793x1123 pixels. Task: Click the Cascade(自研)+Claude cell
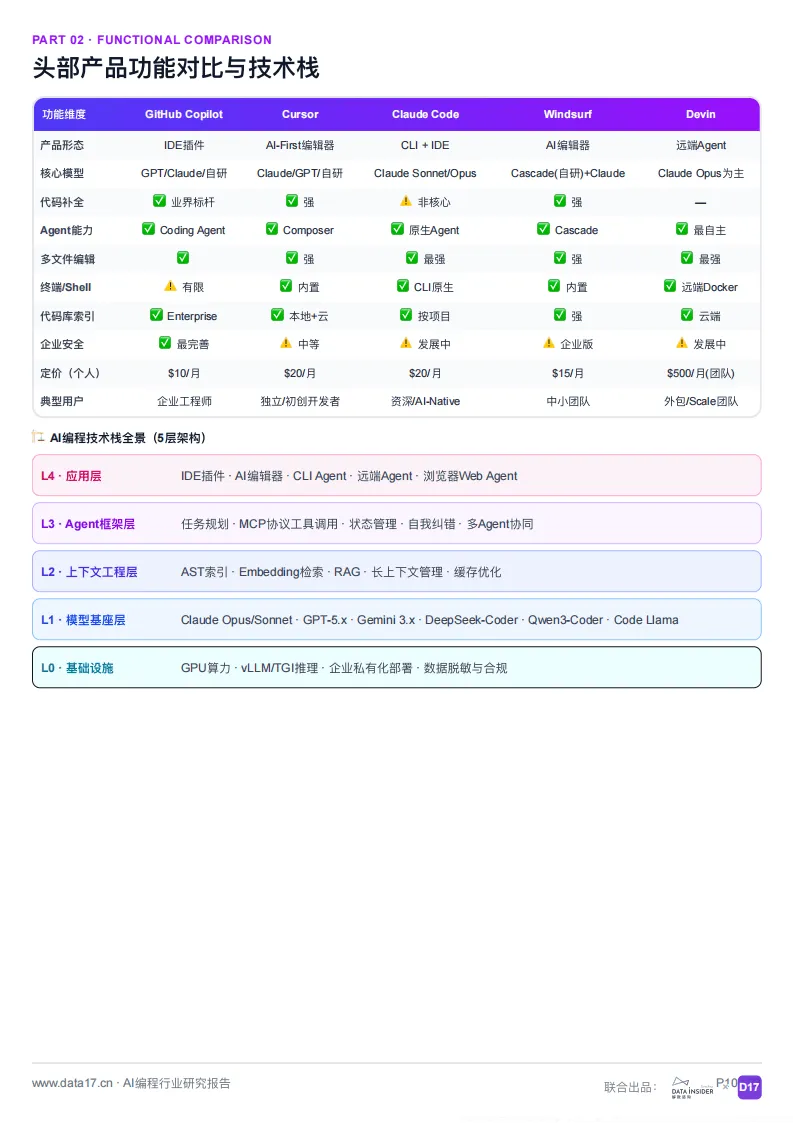[568, 173]
